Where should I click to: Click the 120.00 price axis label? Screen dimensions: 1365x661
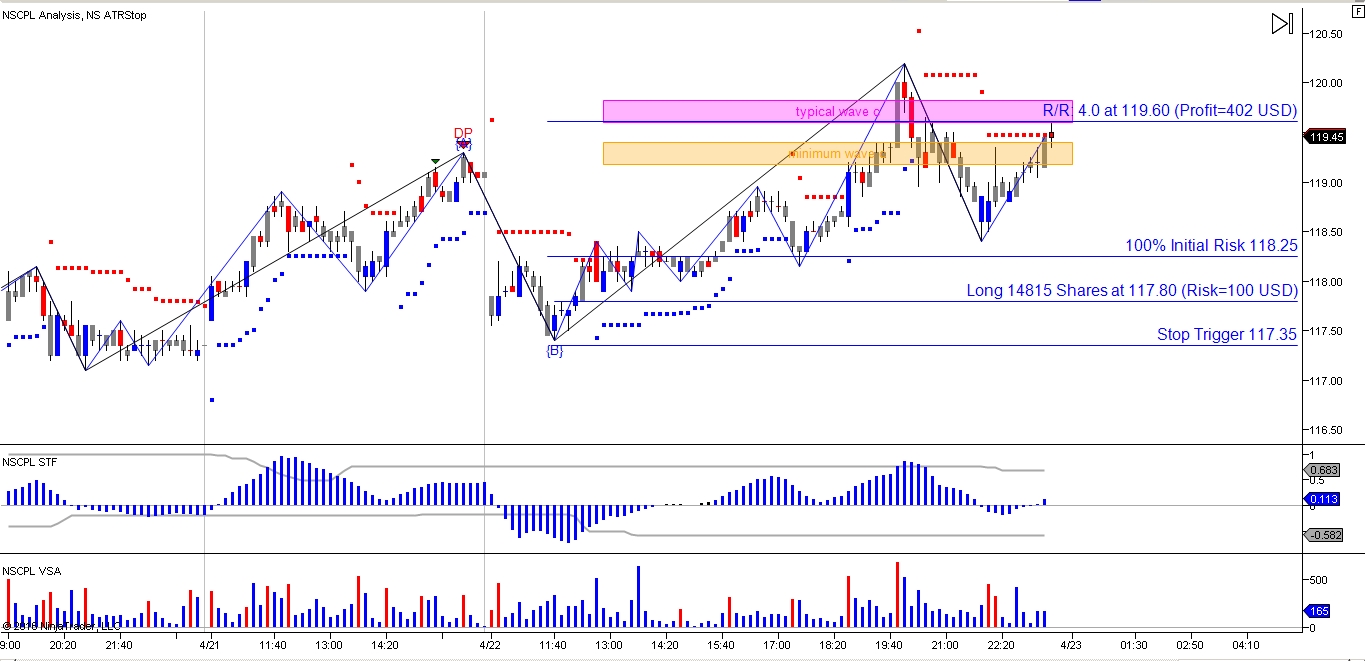[x=1325, y=84]
